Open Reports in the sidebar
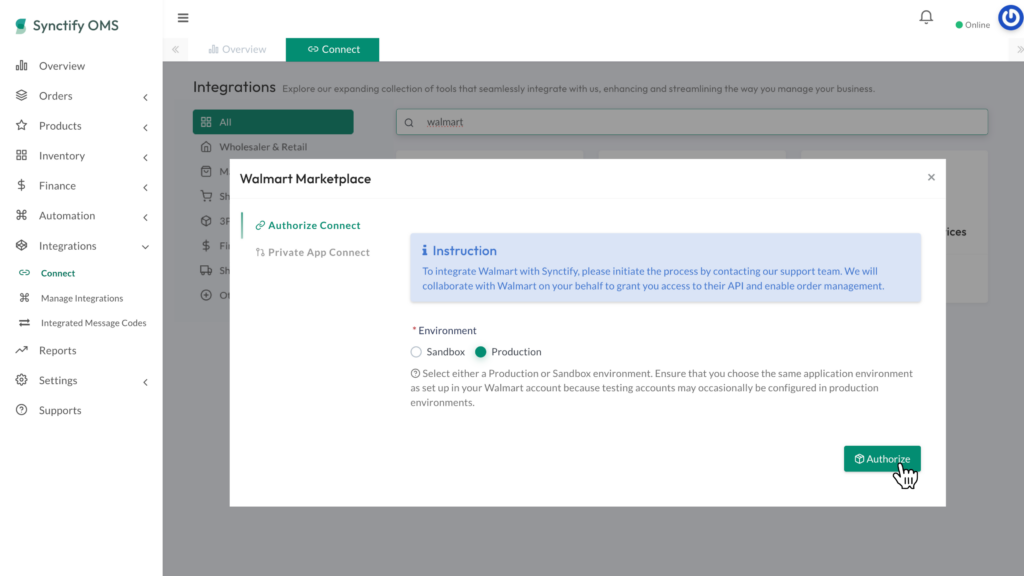The width and height of the screenshot is (1024, 576). 57,350
